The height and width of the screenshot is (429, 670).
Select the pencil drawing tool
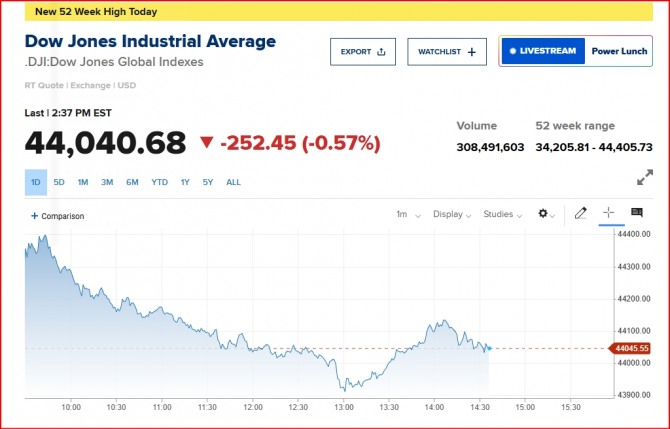581,214
